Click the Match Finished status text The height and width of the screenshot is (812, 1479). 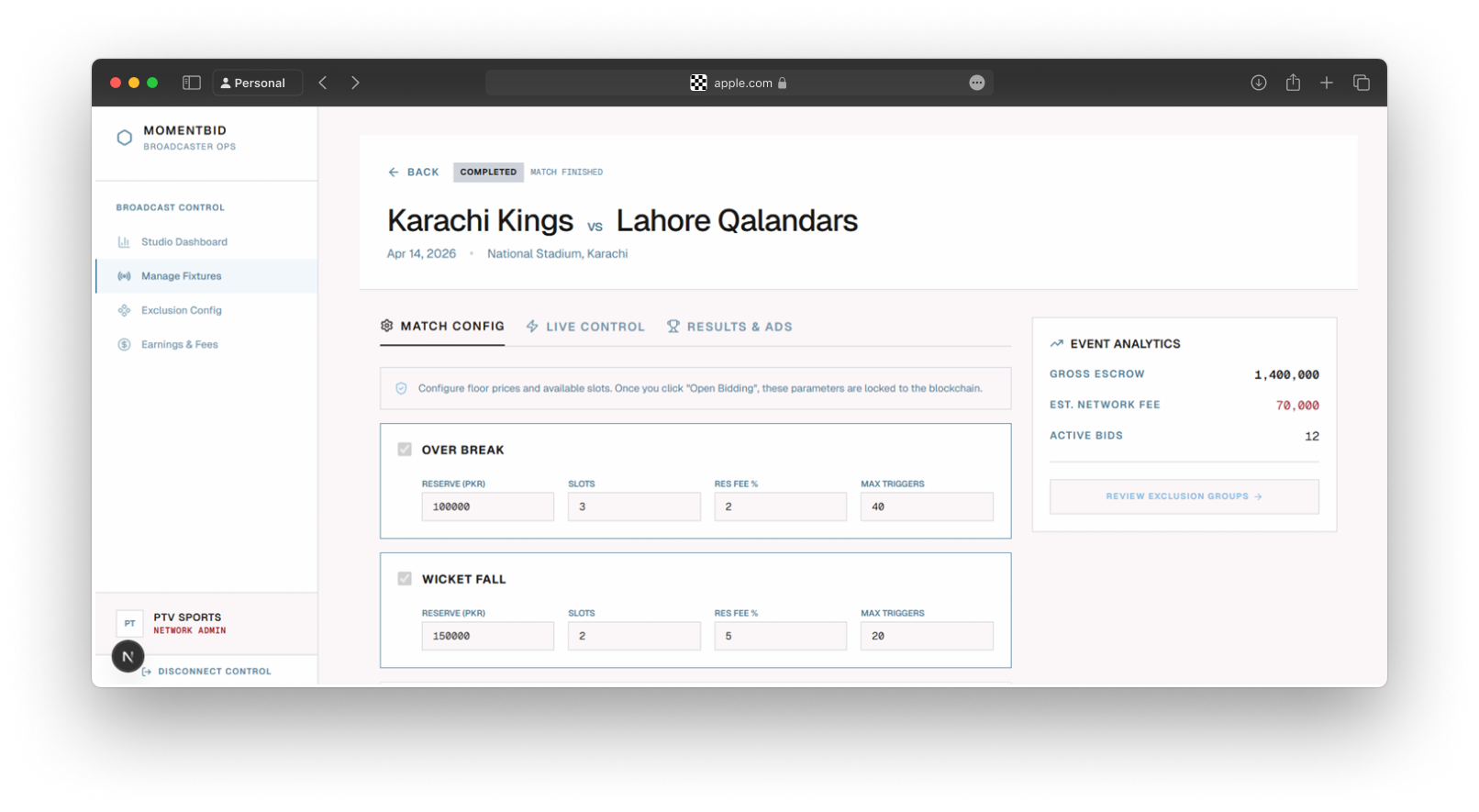566,172
